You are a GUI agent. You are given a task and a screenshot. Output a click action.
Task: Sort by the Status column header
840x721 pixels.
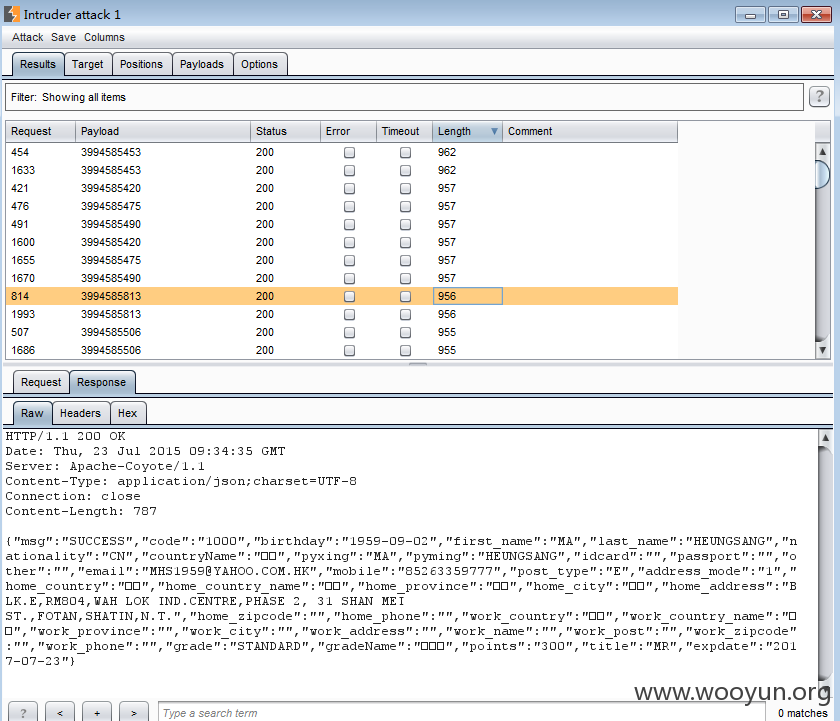coord(286,131)
